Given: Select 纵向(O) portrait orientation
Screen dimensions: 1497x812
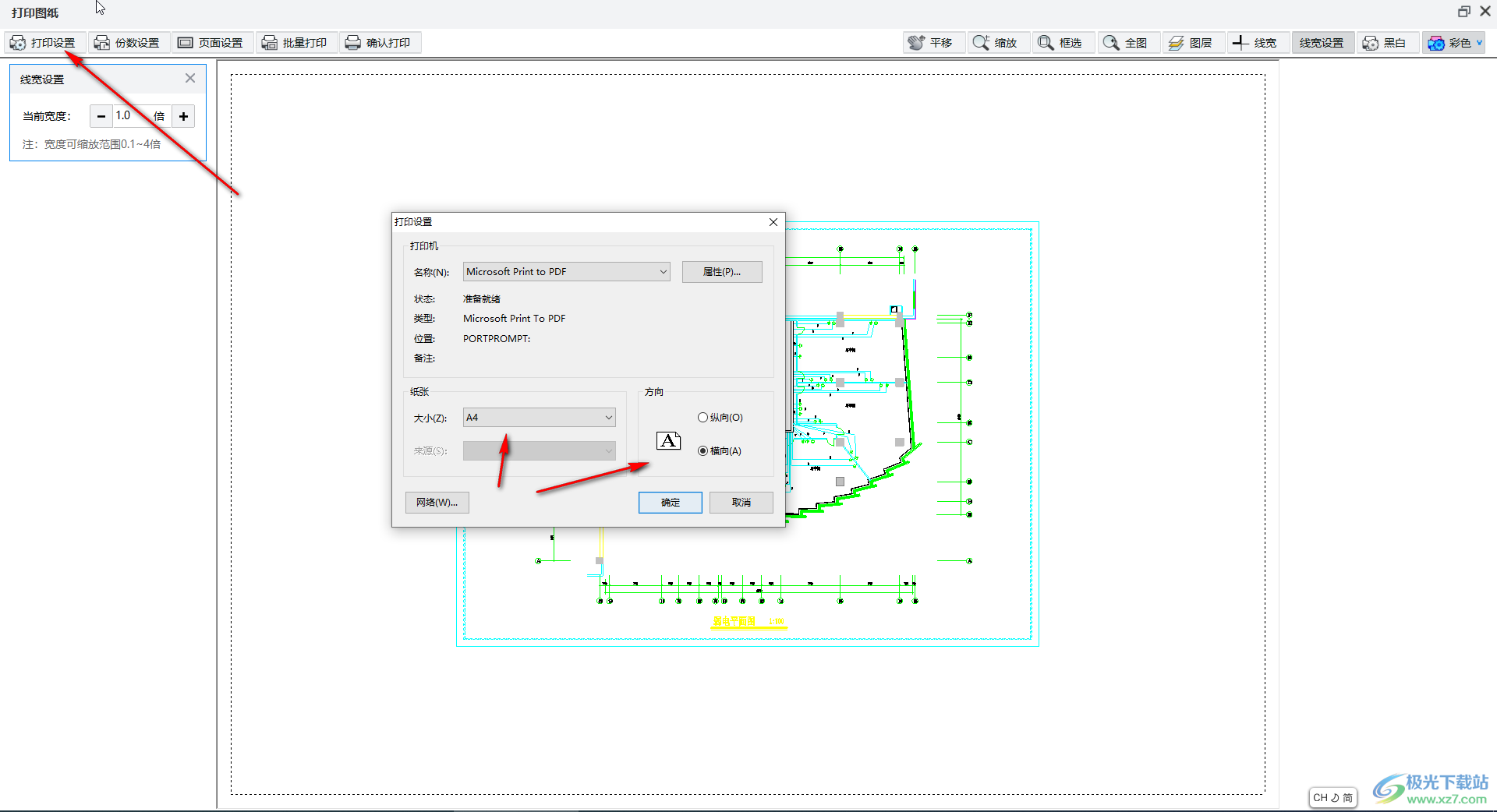Looking at the screenshot, I should pyautogui.click(x=720, y=418).
